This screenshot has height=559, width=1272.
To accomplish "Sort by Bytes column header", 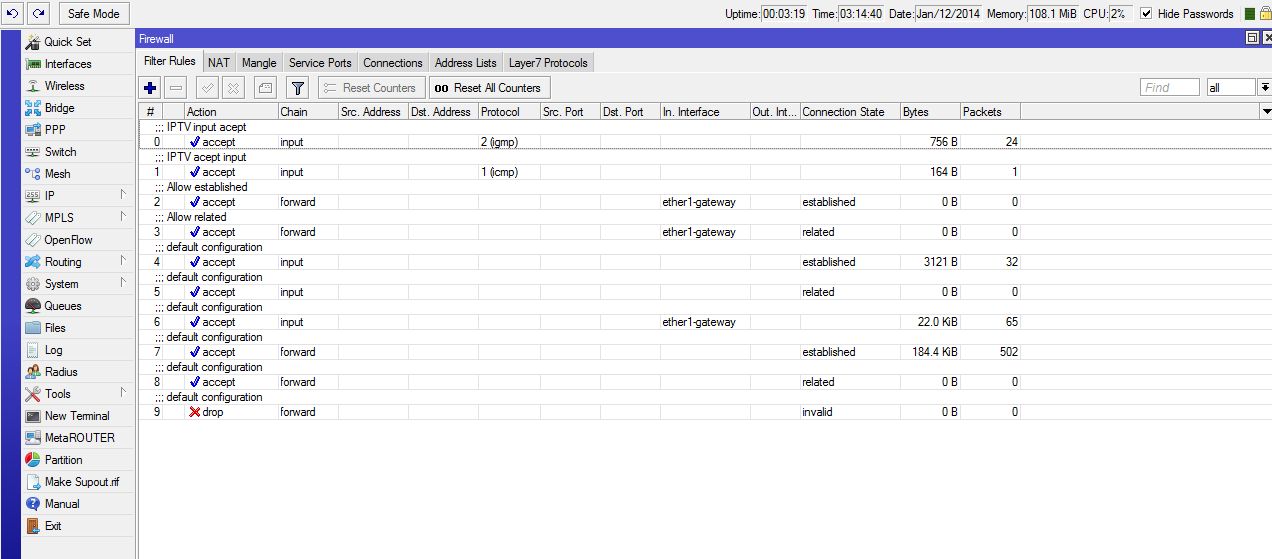I will (930, 112).
